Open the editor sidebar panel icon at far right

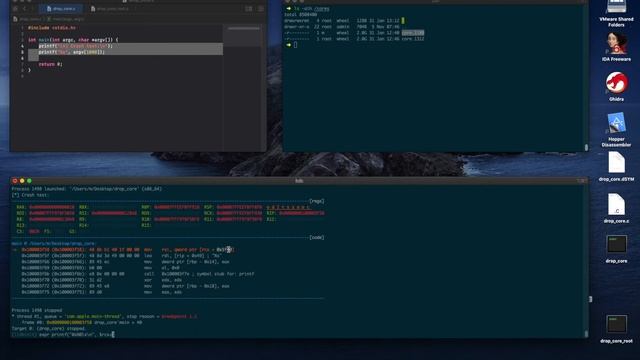point(260,9)
